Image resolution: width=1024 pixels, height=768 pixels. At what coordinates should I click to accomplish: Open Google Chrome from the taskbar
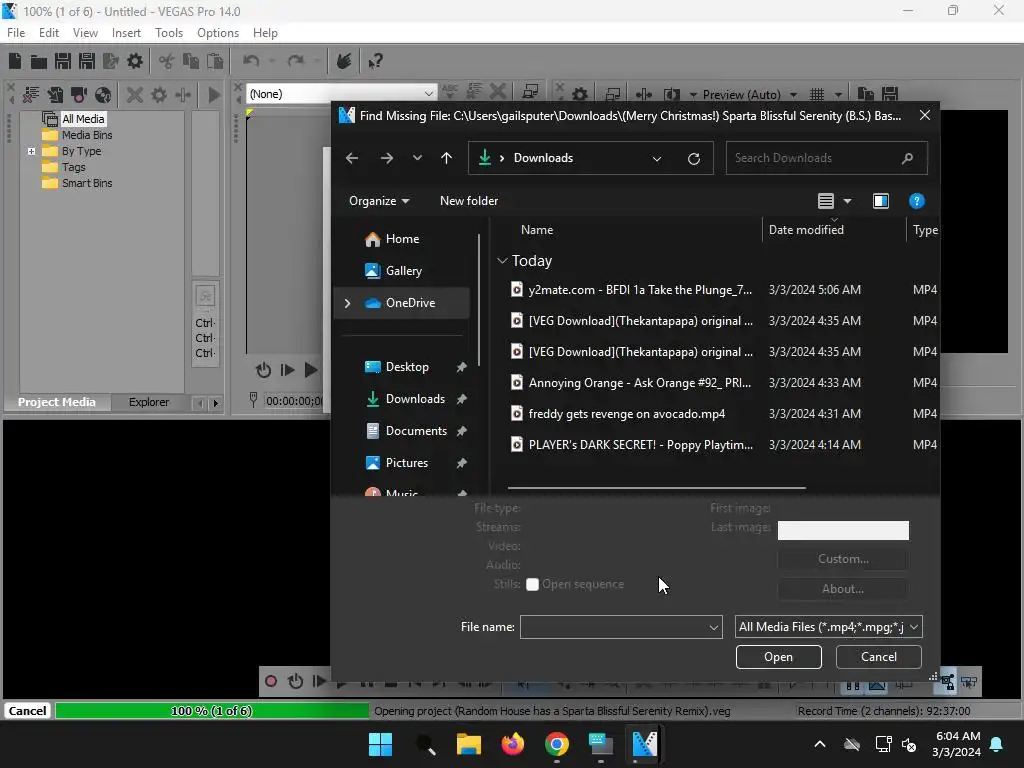556,744
